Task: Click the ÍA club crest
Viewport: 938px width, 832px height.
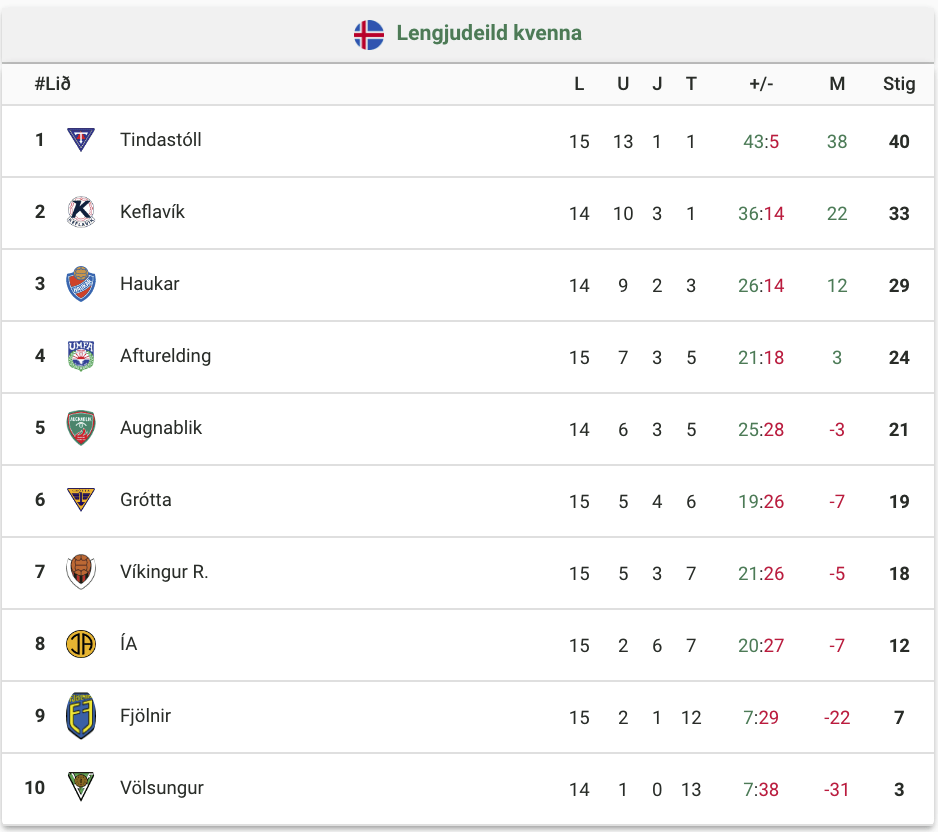Action: (x=81, y=644)
